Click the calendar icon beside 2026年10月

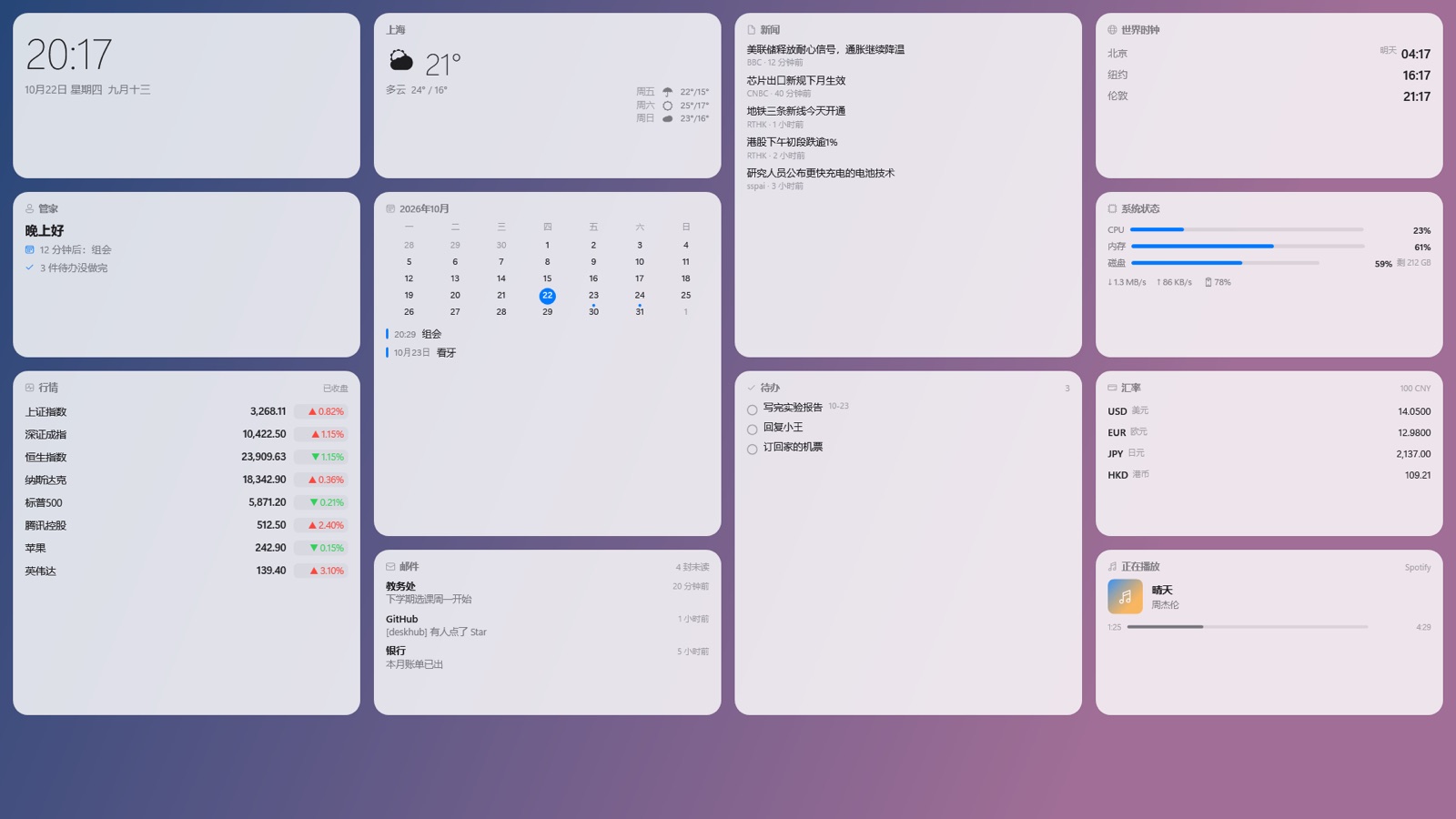390,208
